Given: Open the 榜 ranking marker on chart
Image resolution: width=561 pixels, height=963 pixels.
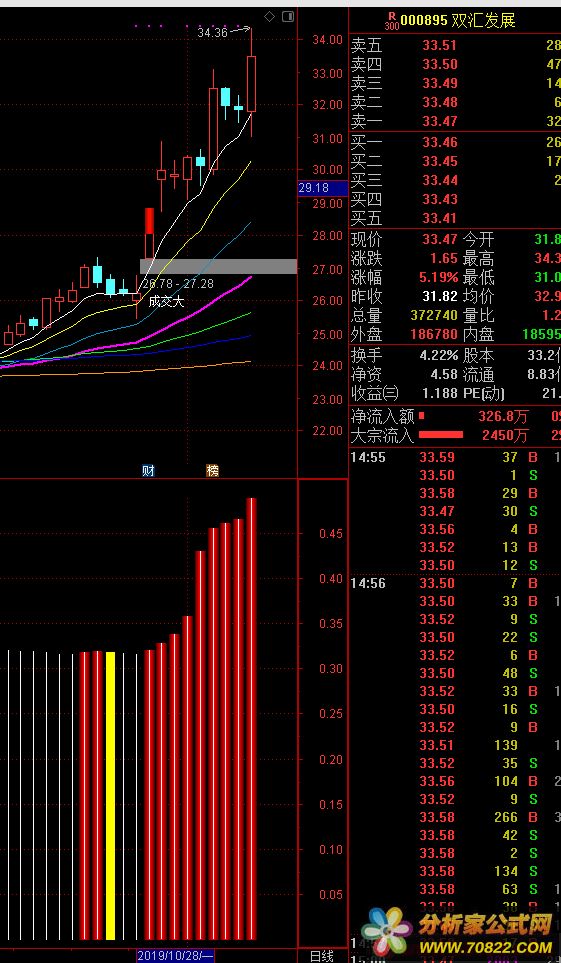Looking at the screenshot, I should tap(213, 470).
